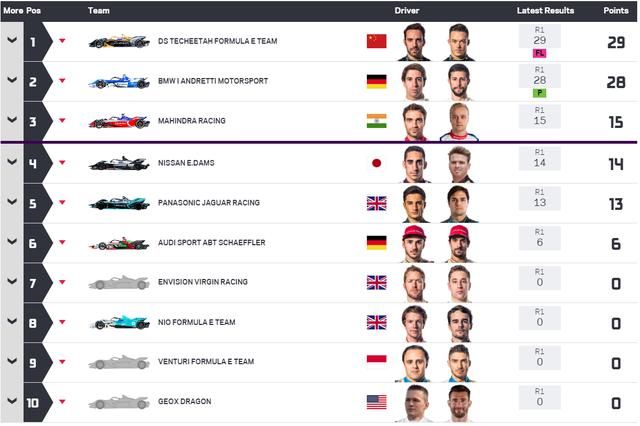Click the green P pole badge
This screenshot has height=426, width=640.
(539, 93)
